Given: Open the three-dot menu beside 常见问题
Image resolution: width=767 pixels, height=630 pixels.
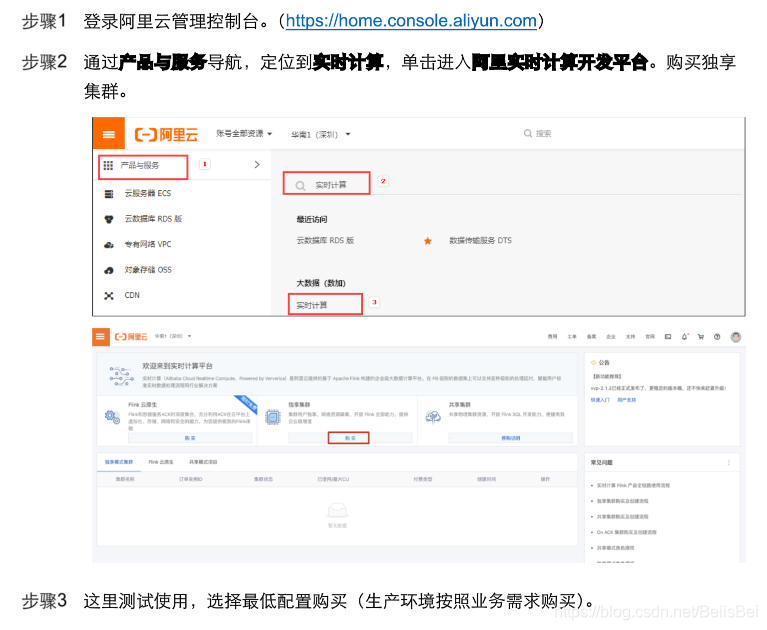Looking at the screenshot, I should click(728, 462).
